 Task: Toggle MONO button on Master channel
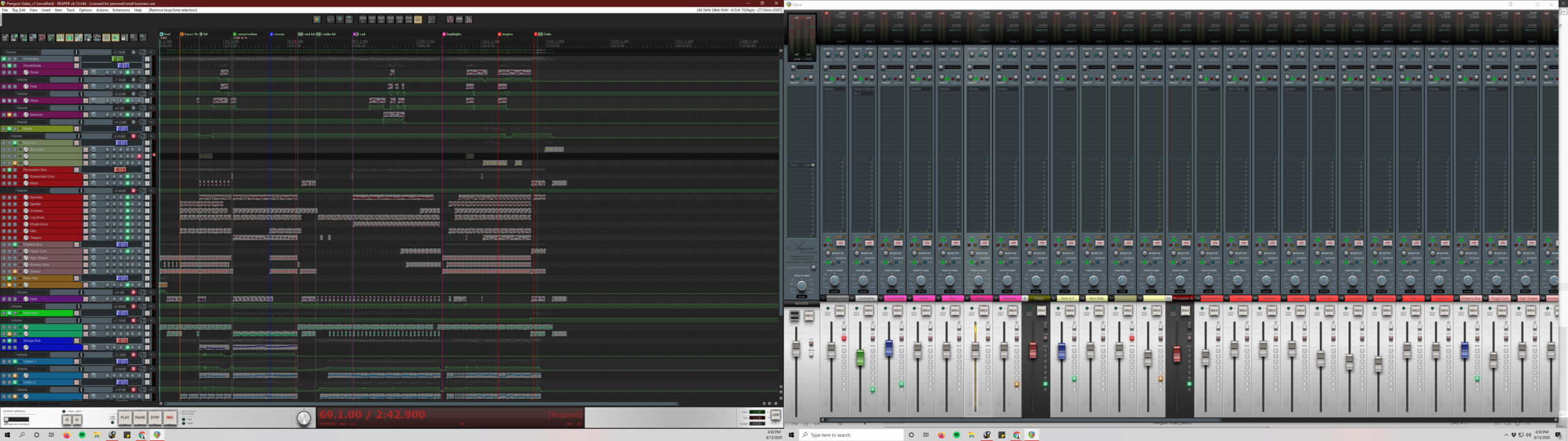[x=794, y=316]
